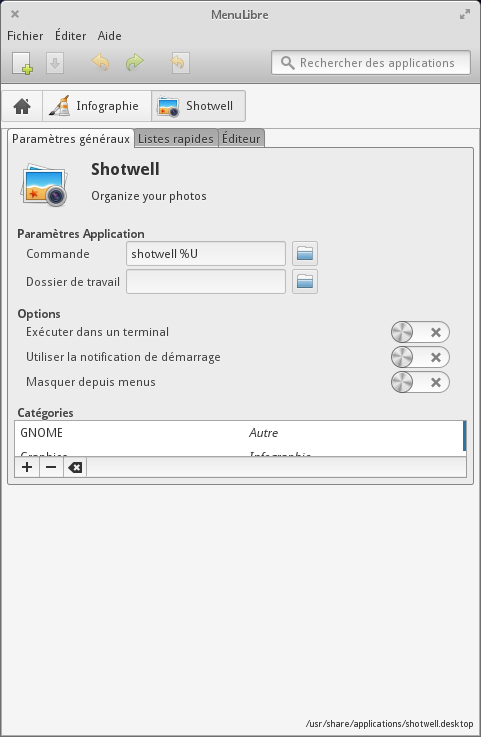Open the Fichier menu
This screenshot has width=481, height=737.
click(25, 36)
